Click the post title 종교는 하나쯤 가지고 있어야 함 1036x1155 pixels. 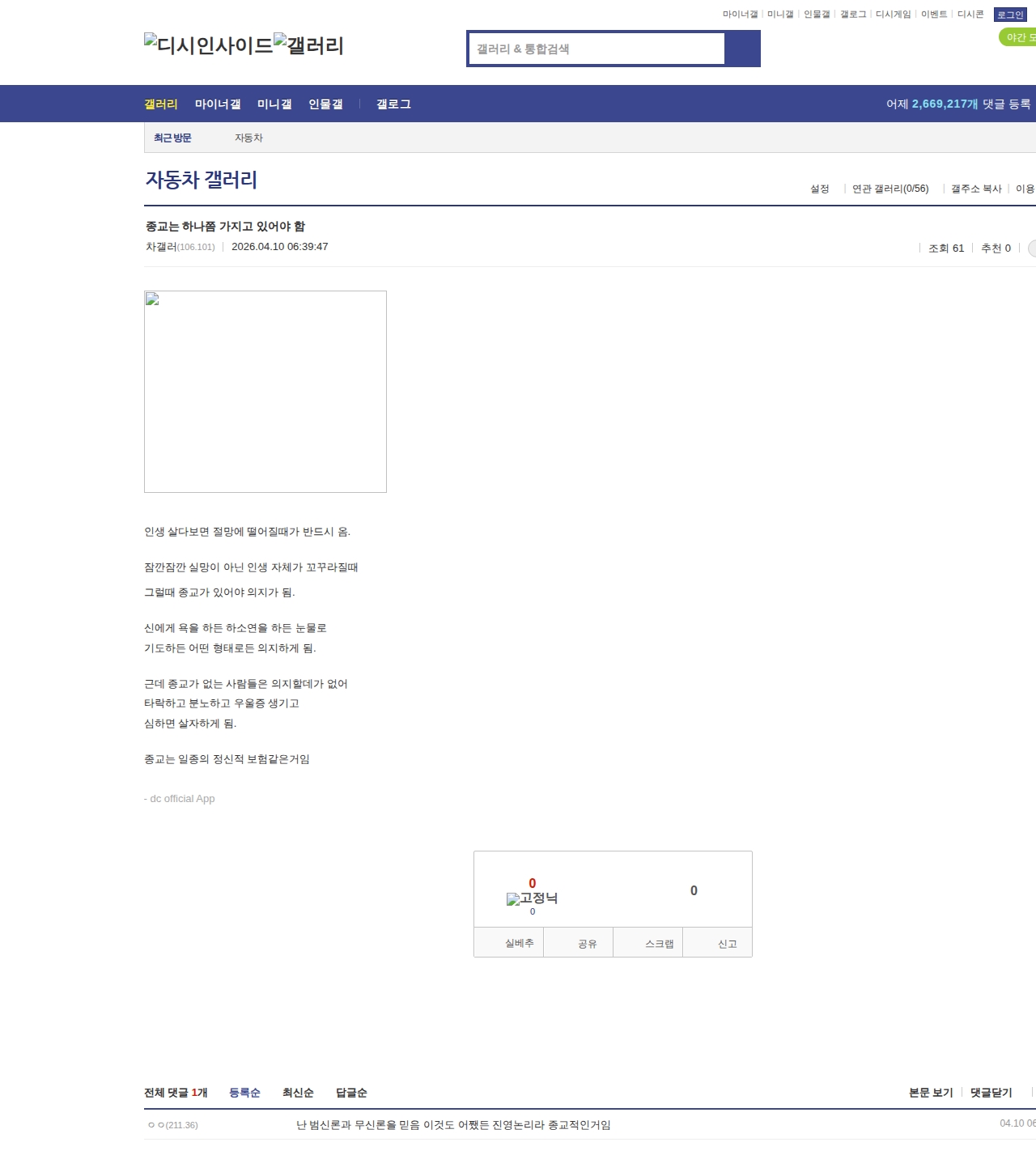225,226
